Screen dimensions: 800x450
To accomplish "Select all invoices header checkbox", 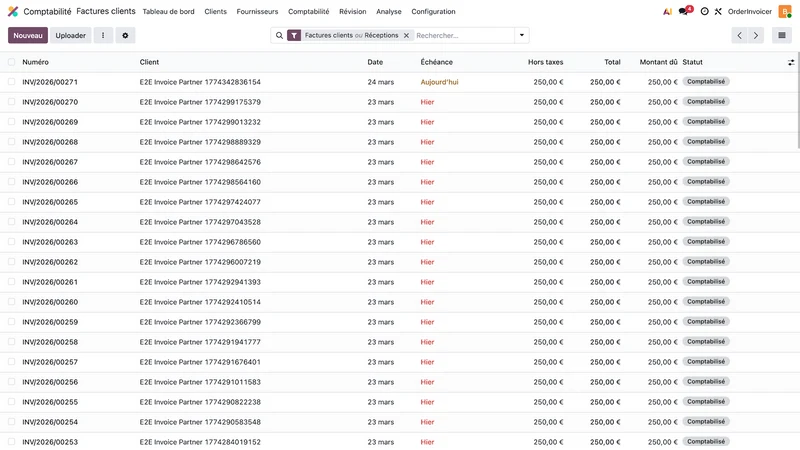I will click(11, 62).
